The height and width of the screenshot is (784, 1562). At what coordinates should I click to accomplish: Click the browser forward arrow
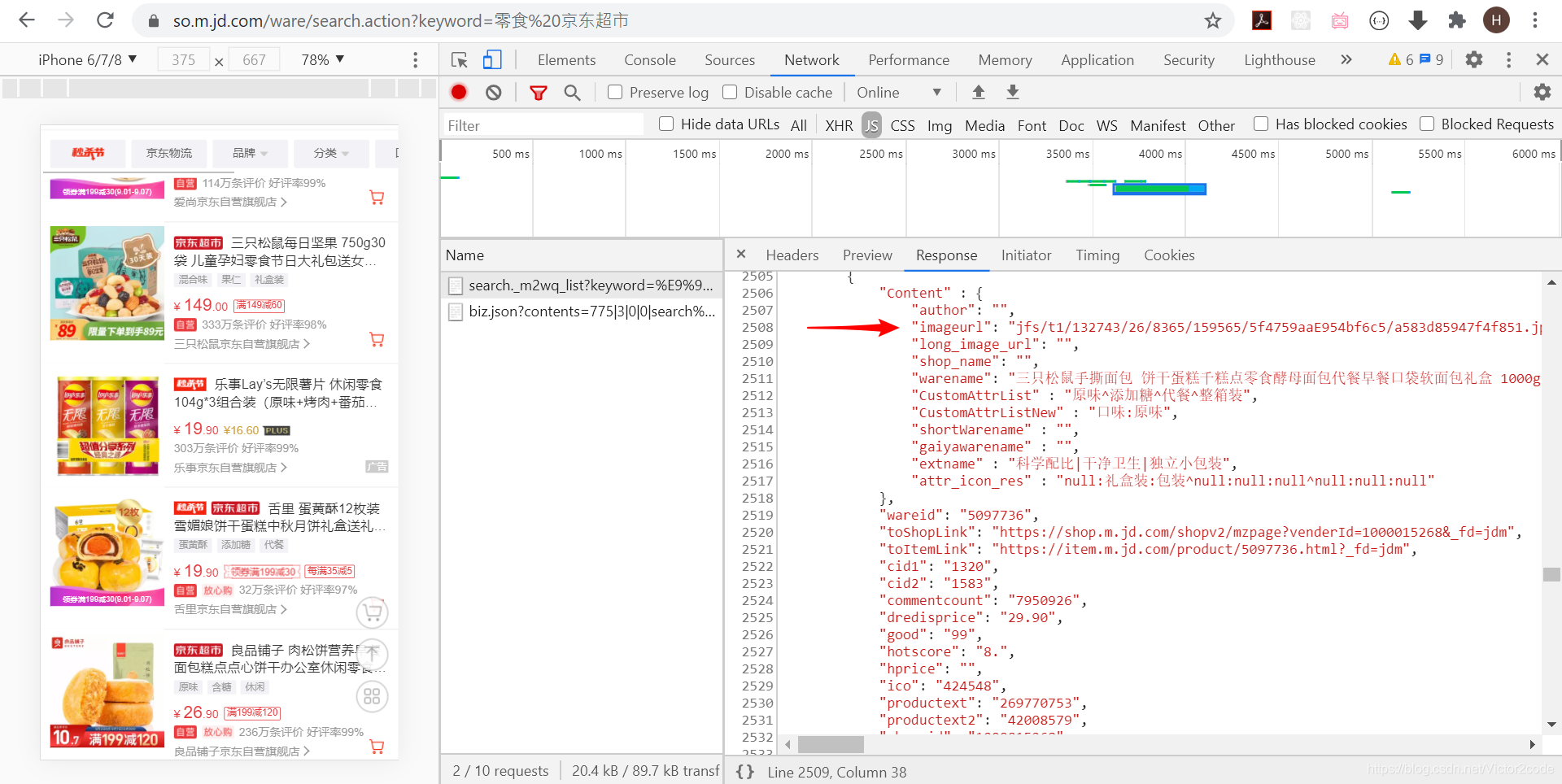click(x=66, y=20)
